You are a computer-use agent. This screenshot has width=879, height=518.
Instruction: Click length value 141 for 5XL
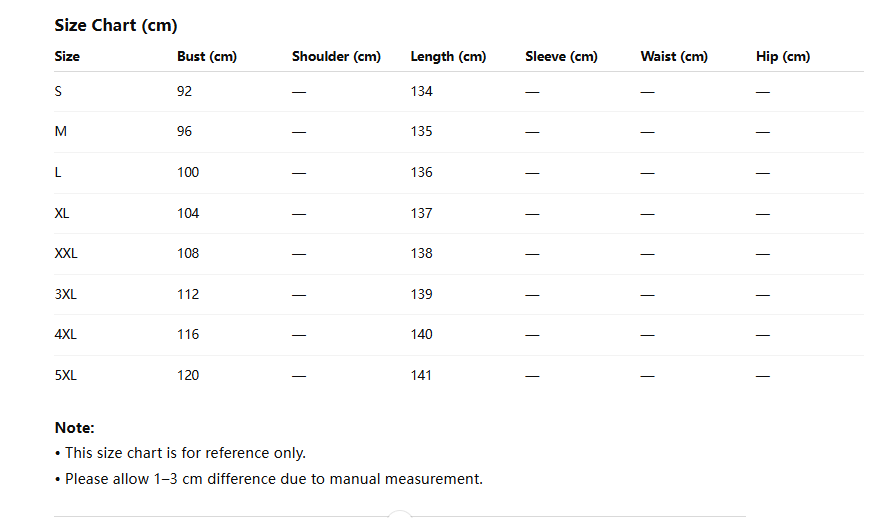[x=421, y=376]
